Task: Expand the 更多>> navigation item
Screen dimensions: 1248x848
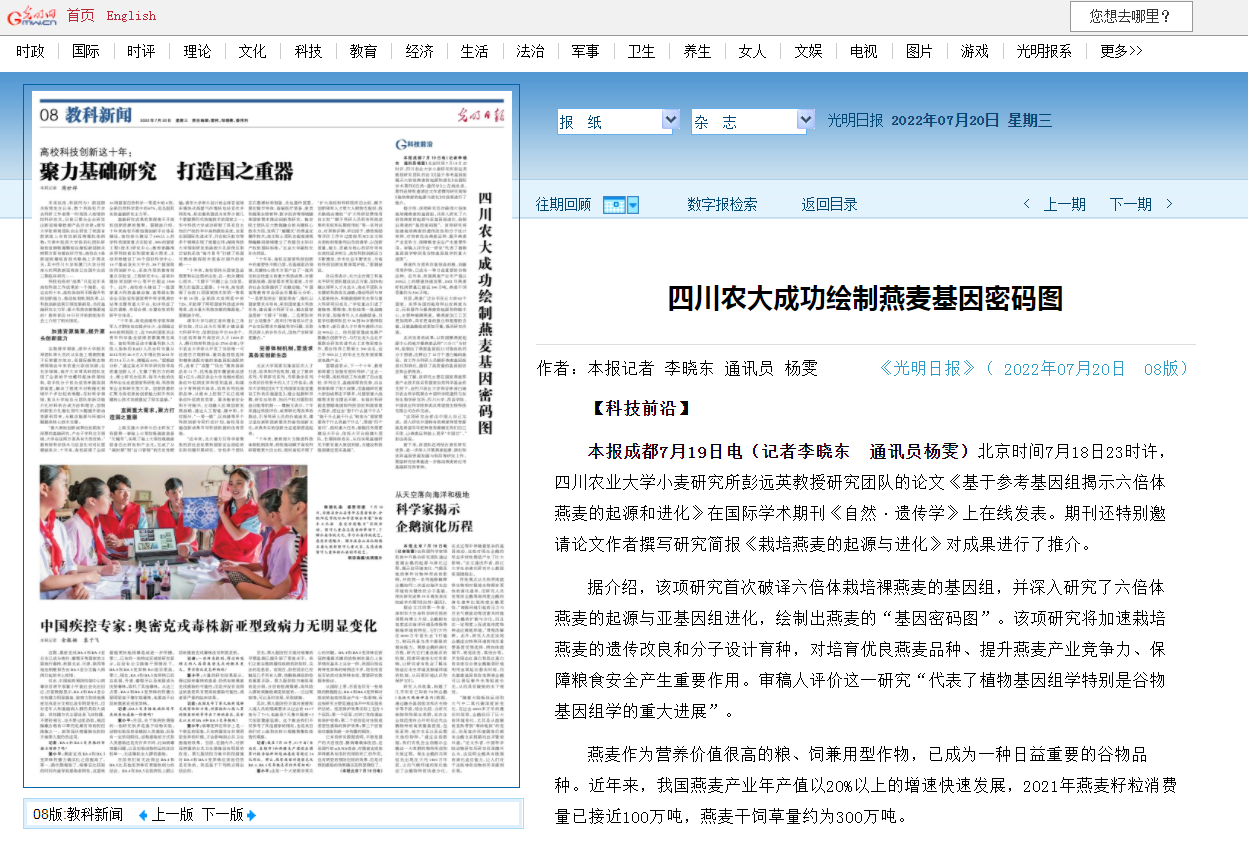Action: 1121,51
